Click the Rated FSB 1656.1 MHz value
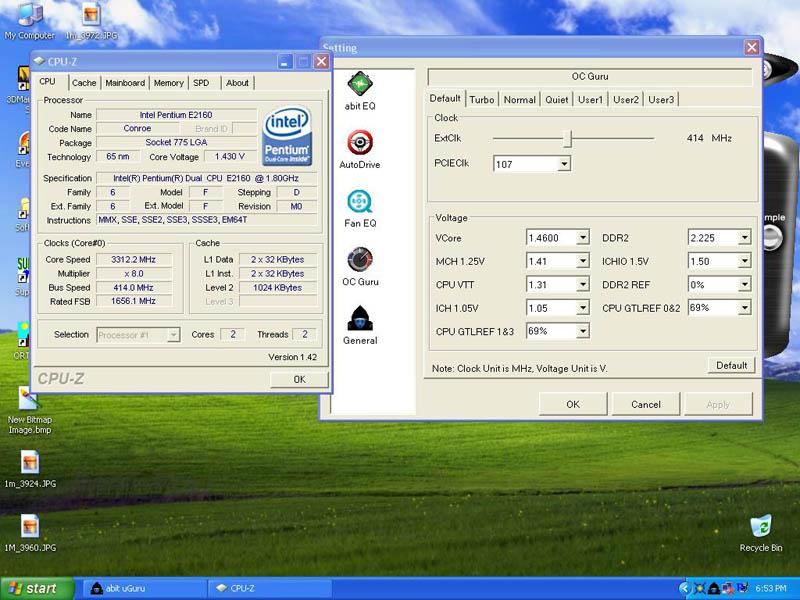The height and width of the screenshot is (600, 800). click(x=134, y=301)
